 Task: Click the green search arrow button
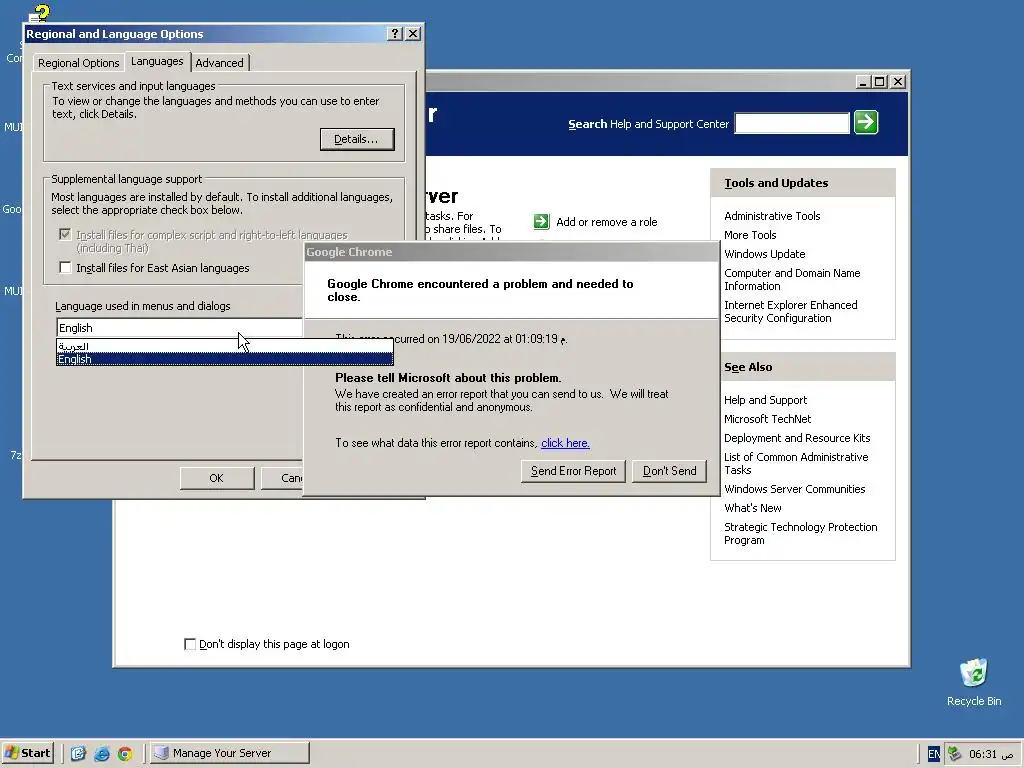866,122
